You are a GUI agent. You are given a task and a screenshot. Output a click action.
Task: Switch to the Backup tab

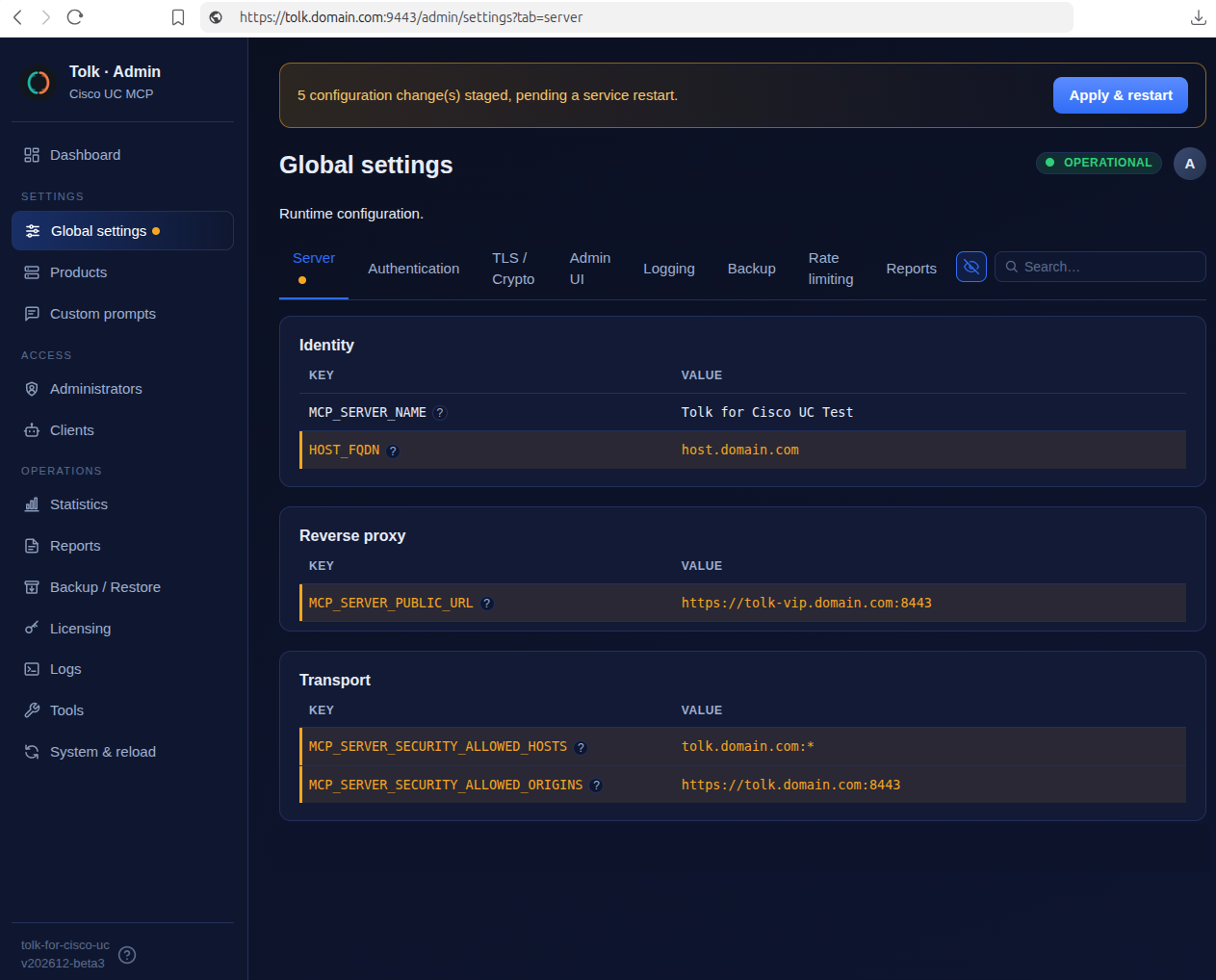pos(752,269)
